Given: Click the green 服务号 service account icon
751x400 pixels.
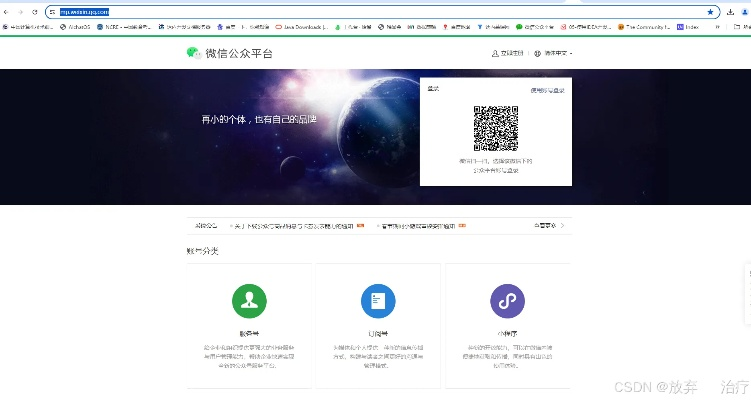Looking at the screenshot, I should [249, 301].
